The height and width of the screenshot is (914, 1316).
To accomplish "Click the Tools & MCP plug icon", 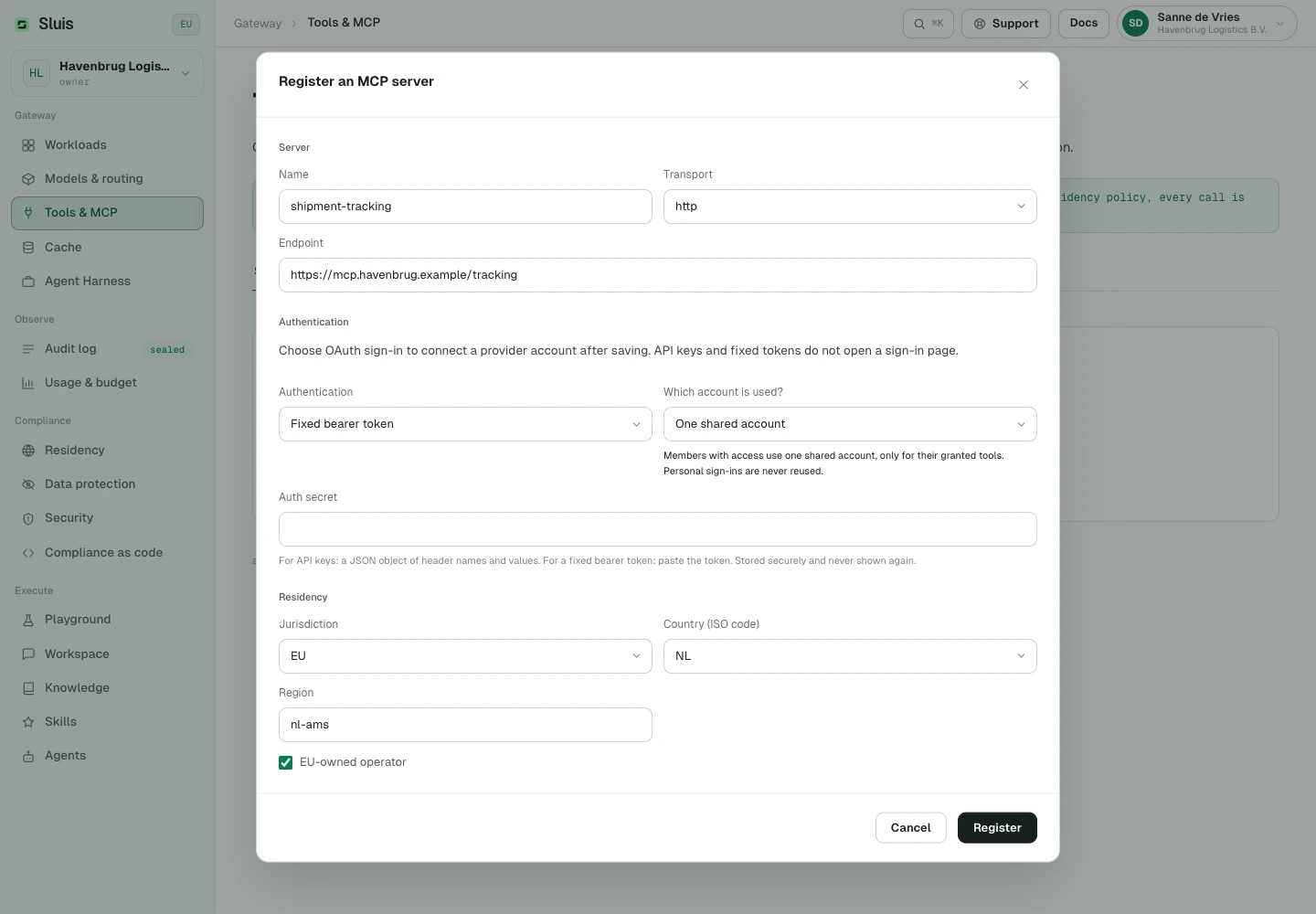I will 28,213.
